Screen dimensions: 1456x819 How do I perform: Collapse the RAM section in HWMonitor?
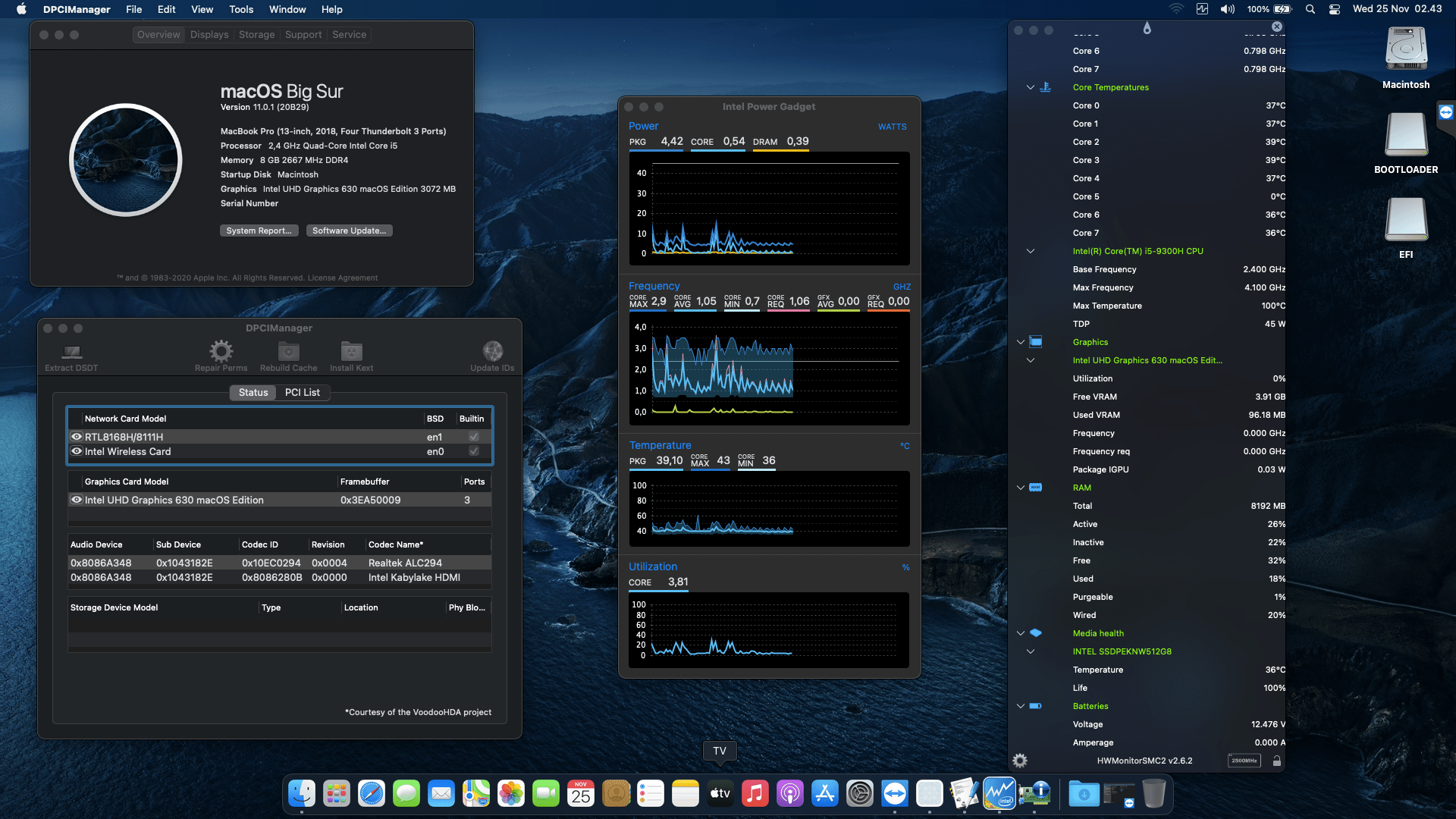point(1020,488)
